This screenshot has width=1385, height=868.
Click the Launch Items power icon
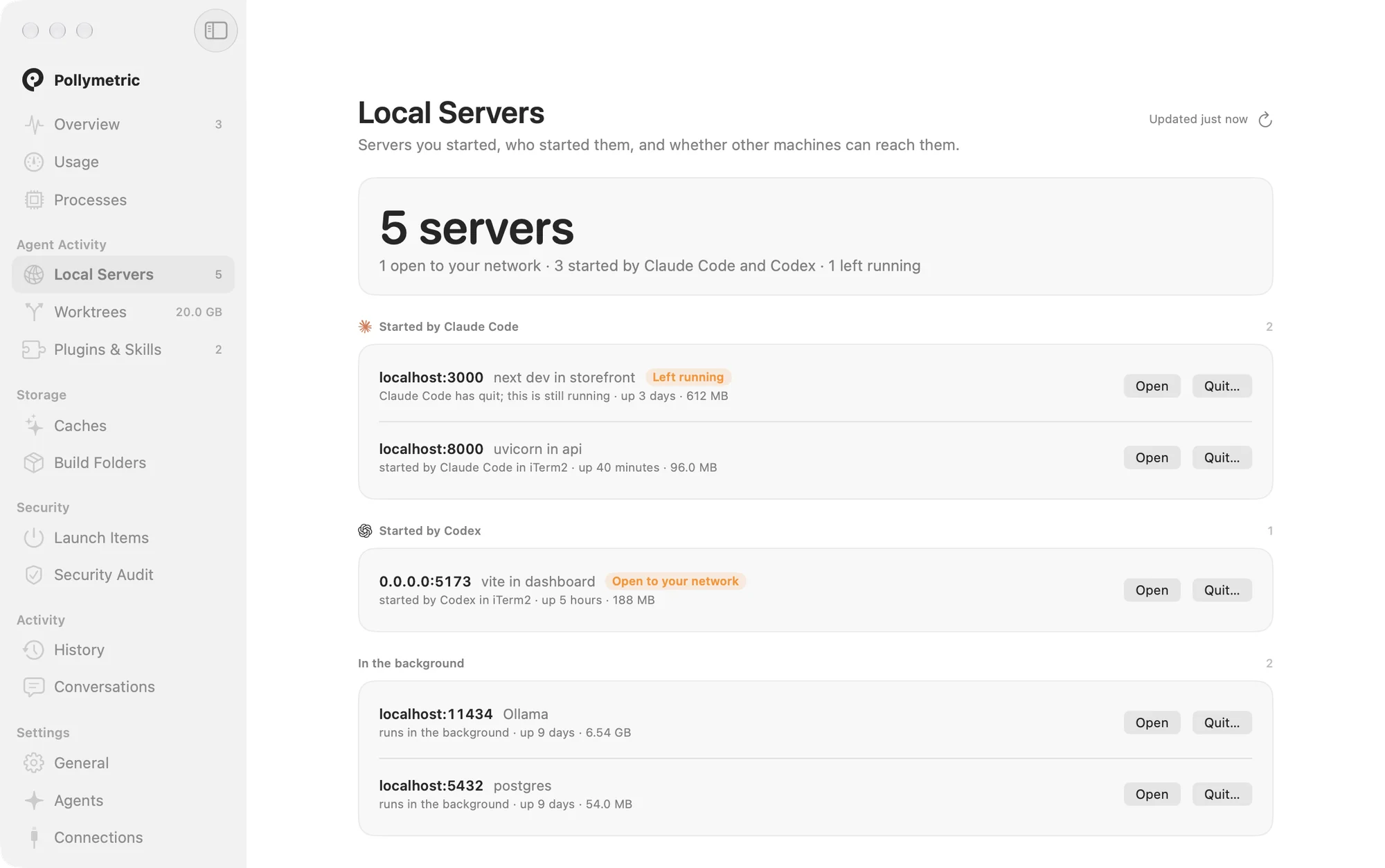click(34, 538)
